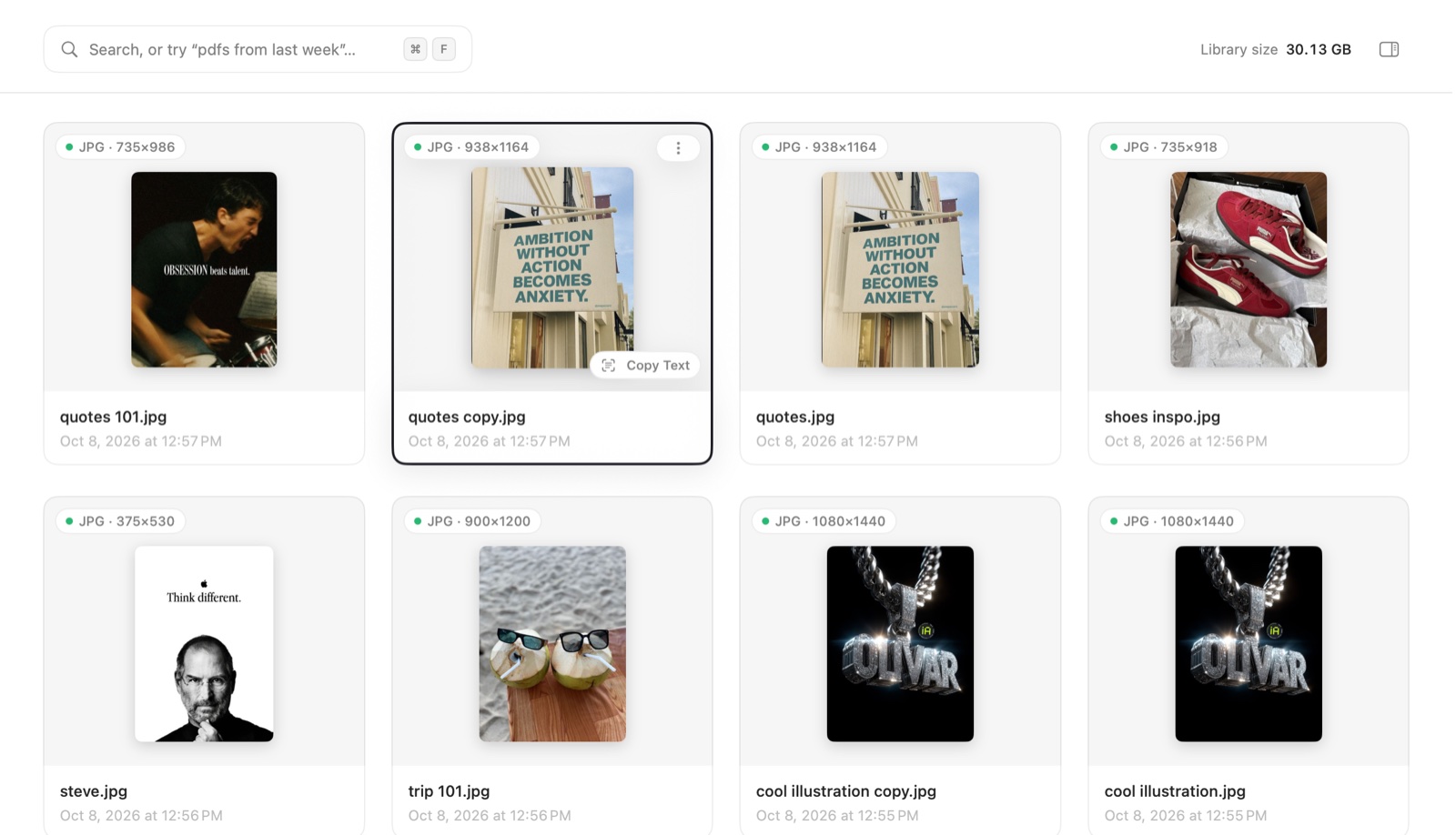Select the quotes 101.jpg thumbnail

click(204, 269)
